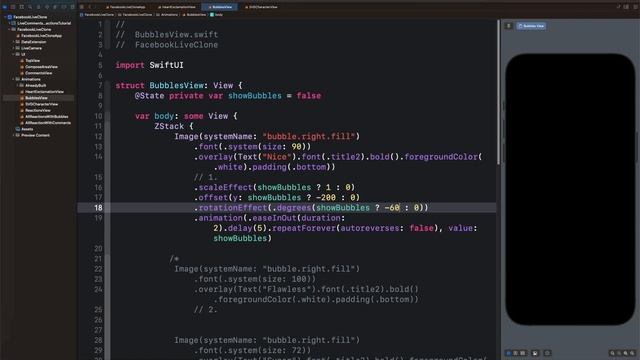The image size is (640, 360).
Task: Click the line 19 gutter number
Action: coord(98,218)
